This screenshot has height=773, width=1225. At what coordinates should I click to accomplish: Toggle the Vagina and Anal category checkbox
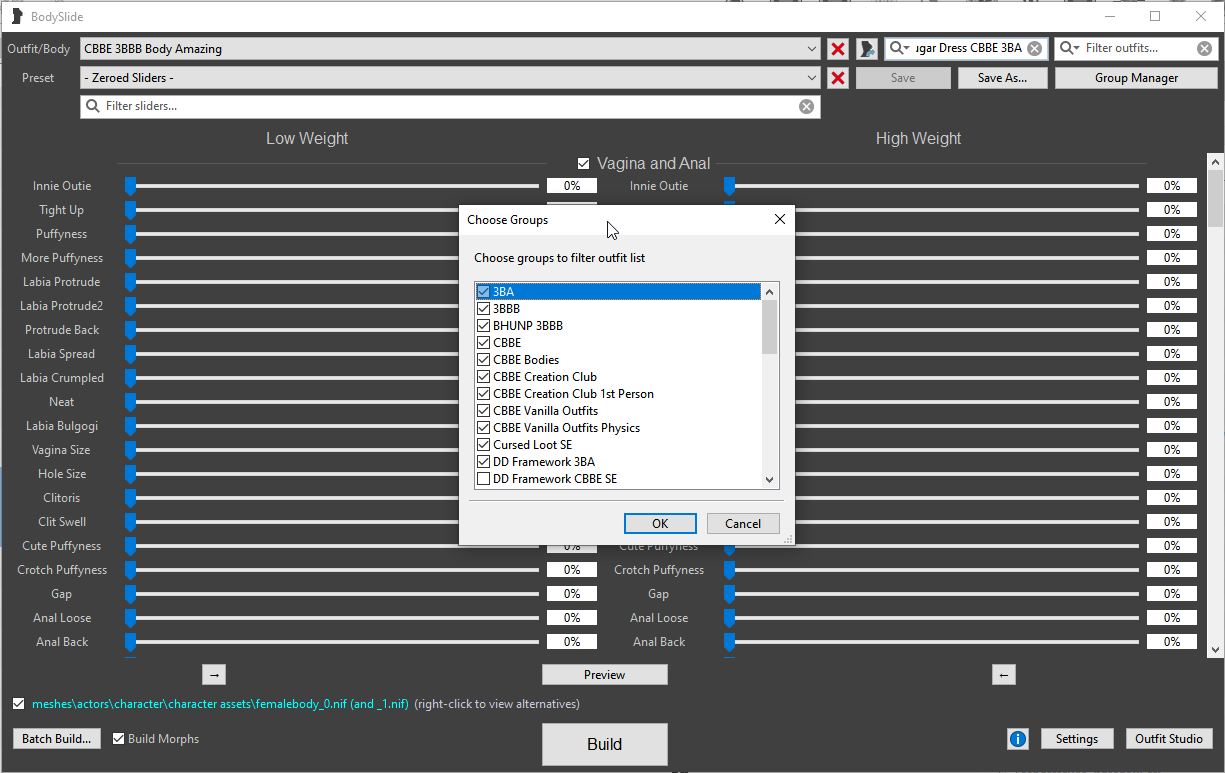[583, 163]
